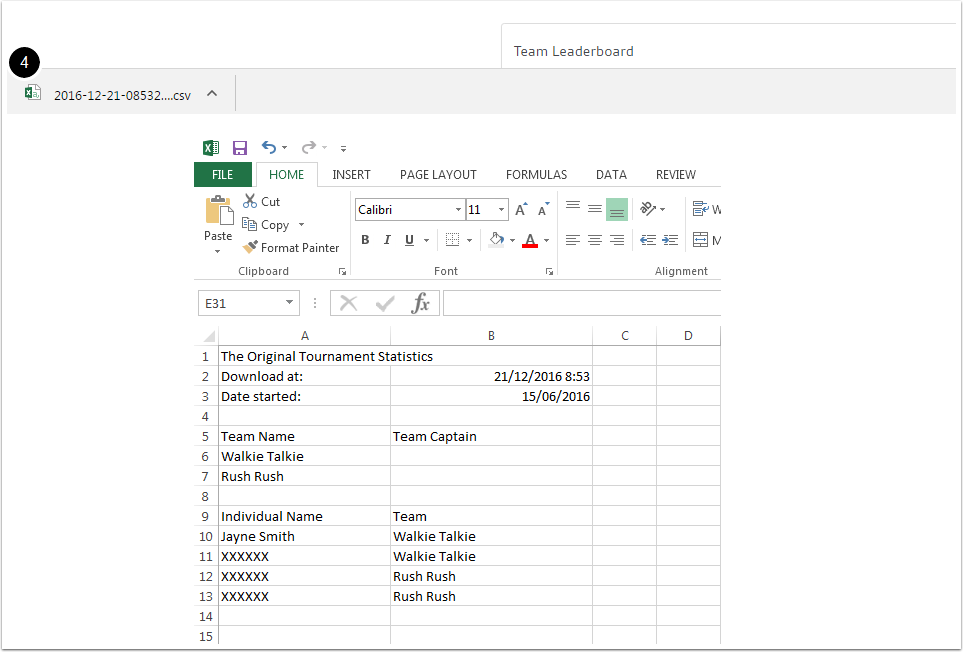Center text horizontally

tap(595, 240)
